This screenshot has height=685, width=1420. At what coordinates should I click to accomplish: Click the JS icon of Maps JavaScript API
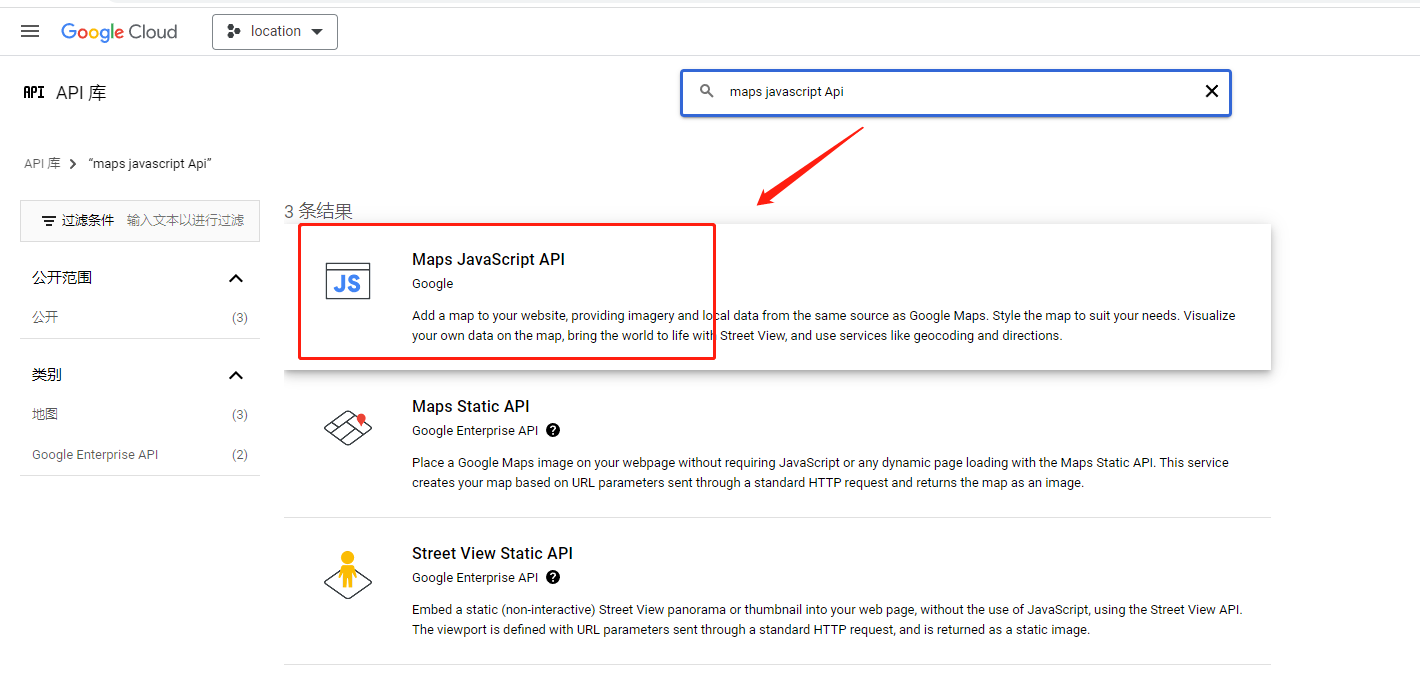click(x=347, y=281)
